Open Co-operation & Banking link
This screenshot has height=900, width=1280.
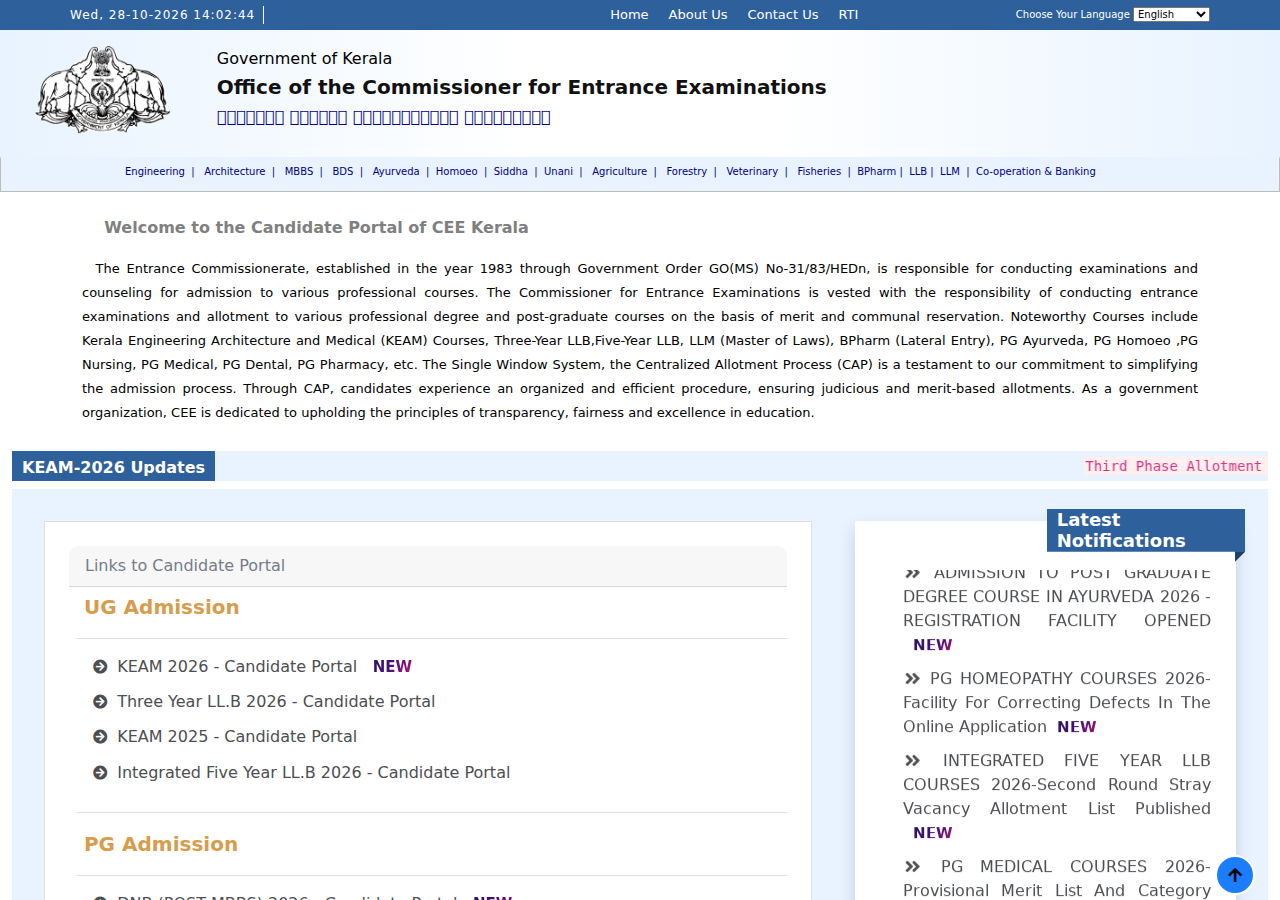click(1036, 172)
